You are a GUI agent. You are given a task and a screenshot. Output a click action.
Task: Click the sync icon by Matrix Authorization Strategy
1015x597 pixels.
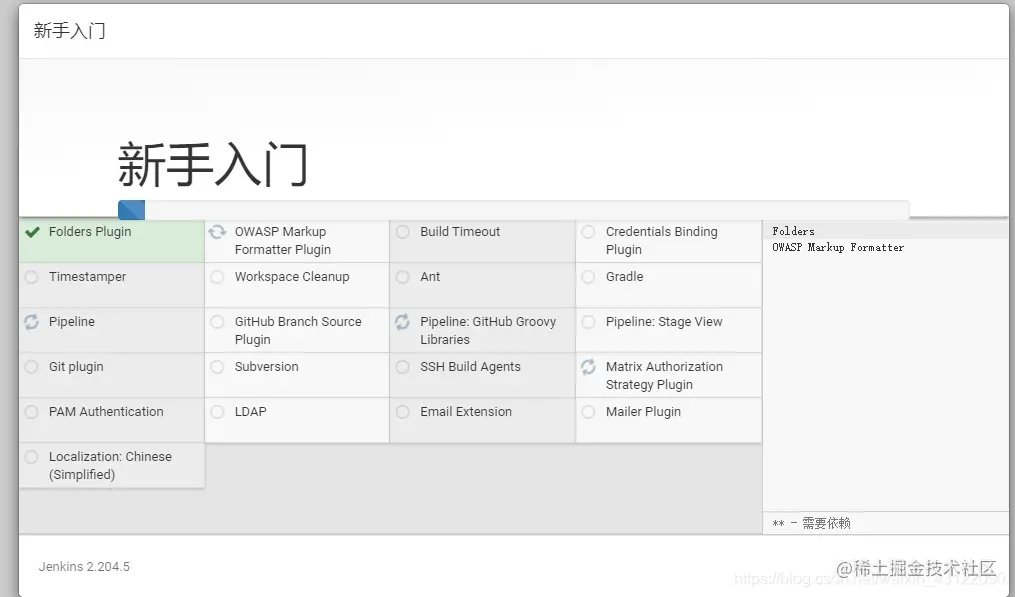point(588,367)
